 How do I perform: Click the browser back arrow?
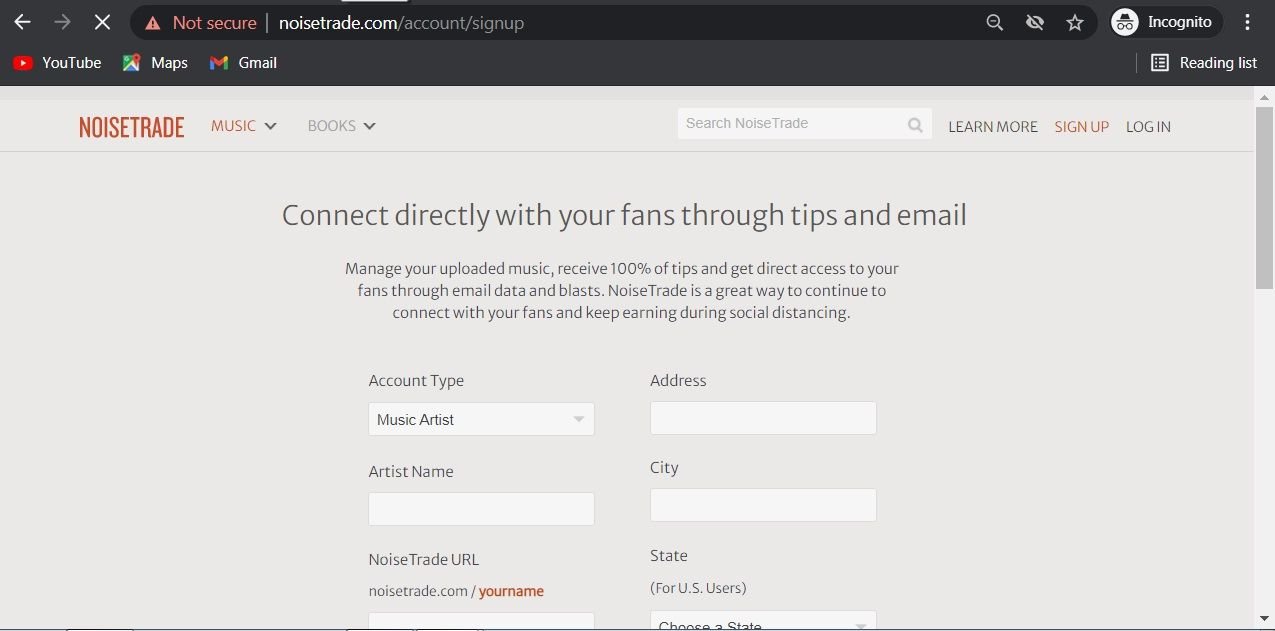coord(22,22)
